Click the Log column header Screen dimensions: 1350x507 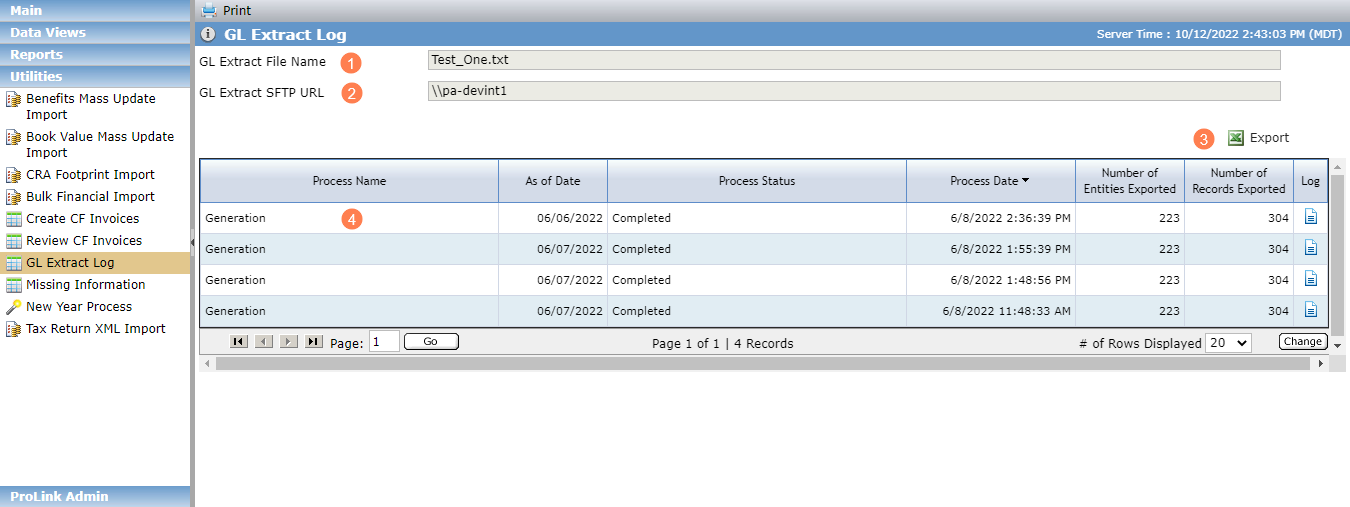[x=1311, y=181]
